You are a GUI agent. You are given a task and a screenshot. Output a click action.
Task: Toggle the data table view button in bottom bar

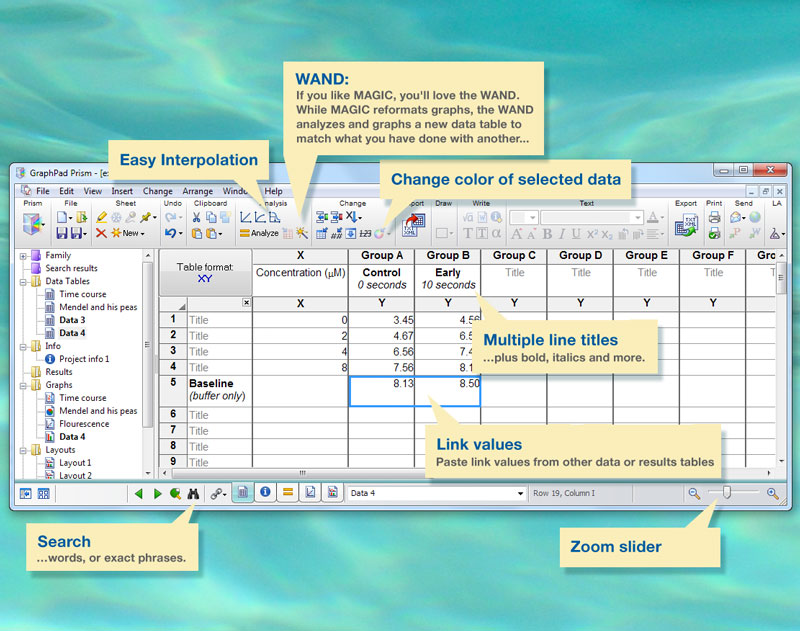click(x=243, y=492)
